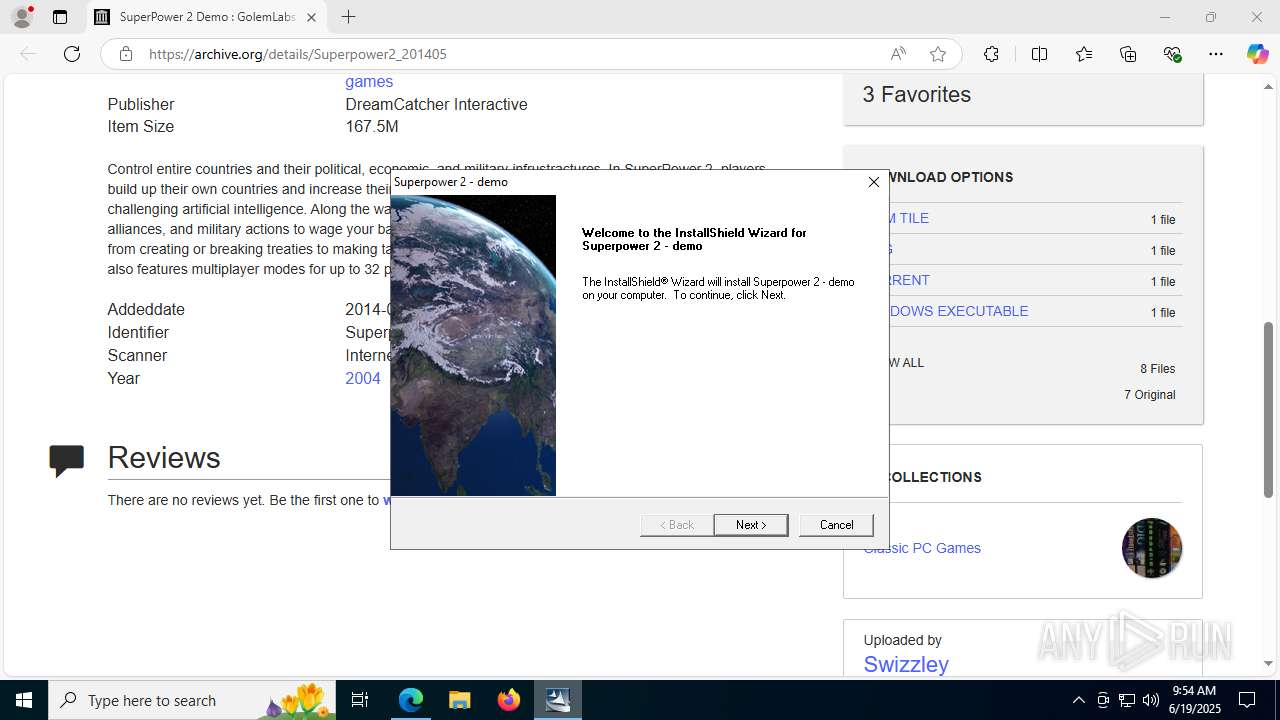Image resolution: width=1280 pixels, height=720 pixels.
Task: Open Microsoft Edge from taskbar
Action: (x=411, y=700)
